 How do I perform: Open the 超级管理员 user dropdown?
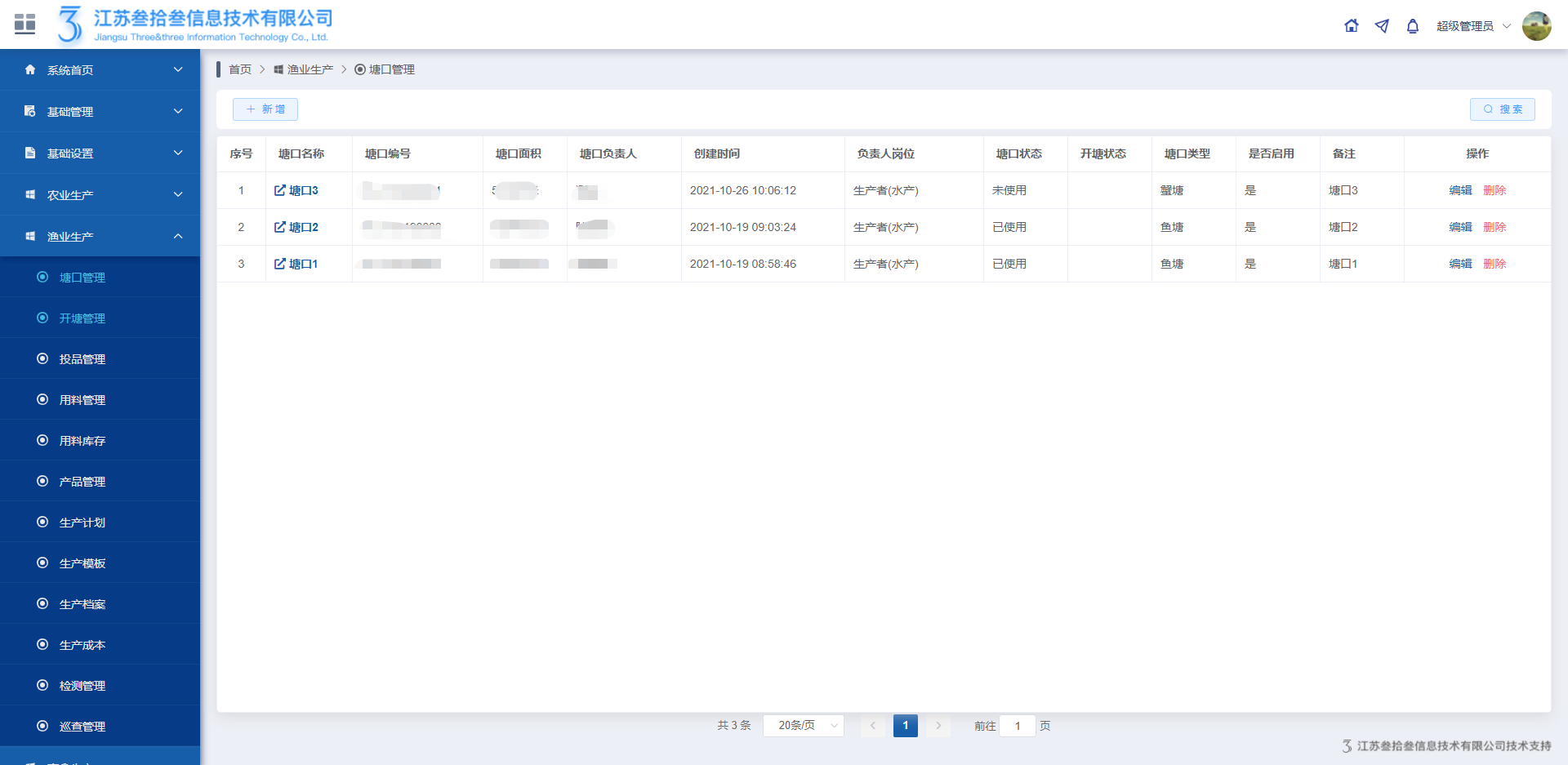pos(1473,26)
